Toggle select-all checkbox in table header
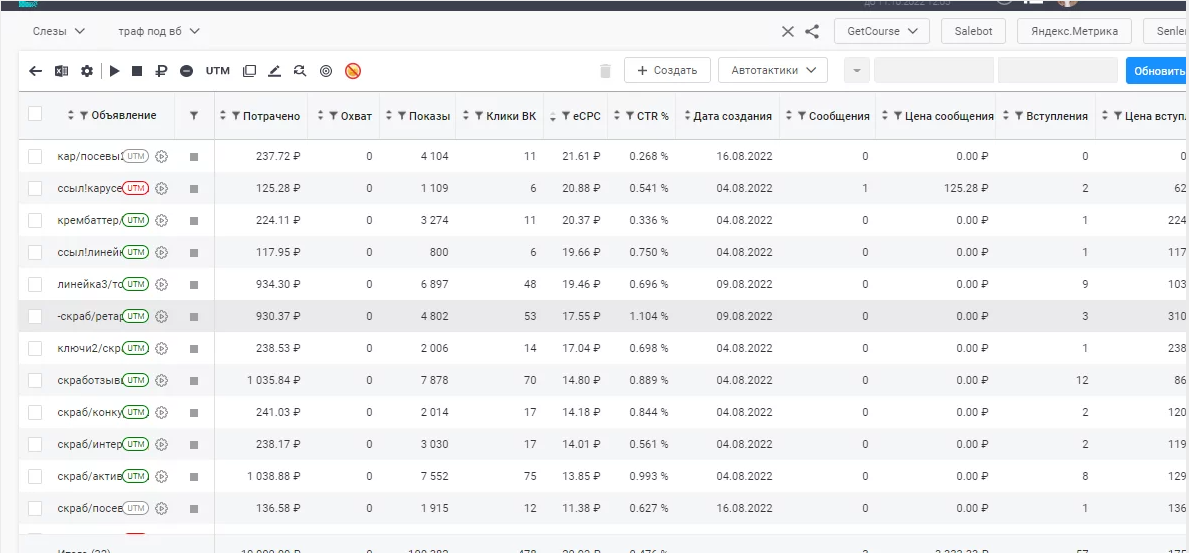 tap(35, 114)
